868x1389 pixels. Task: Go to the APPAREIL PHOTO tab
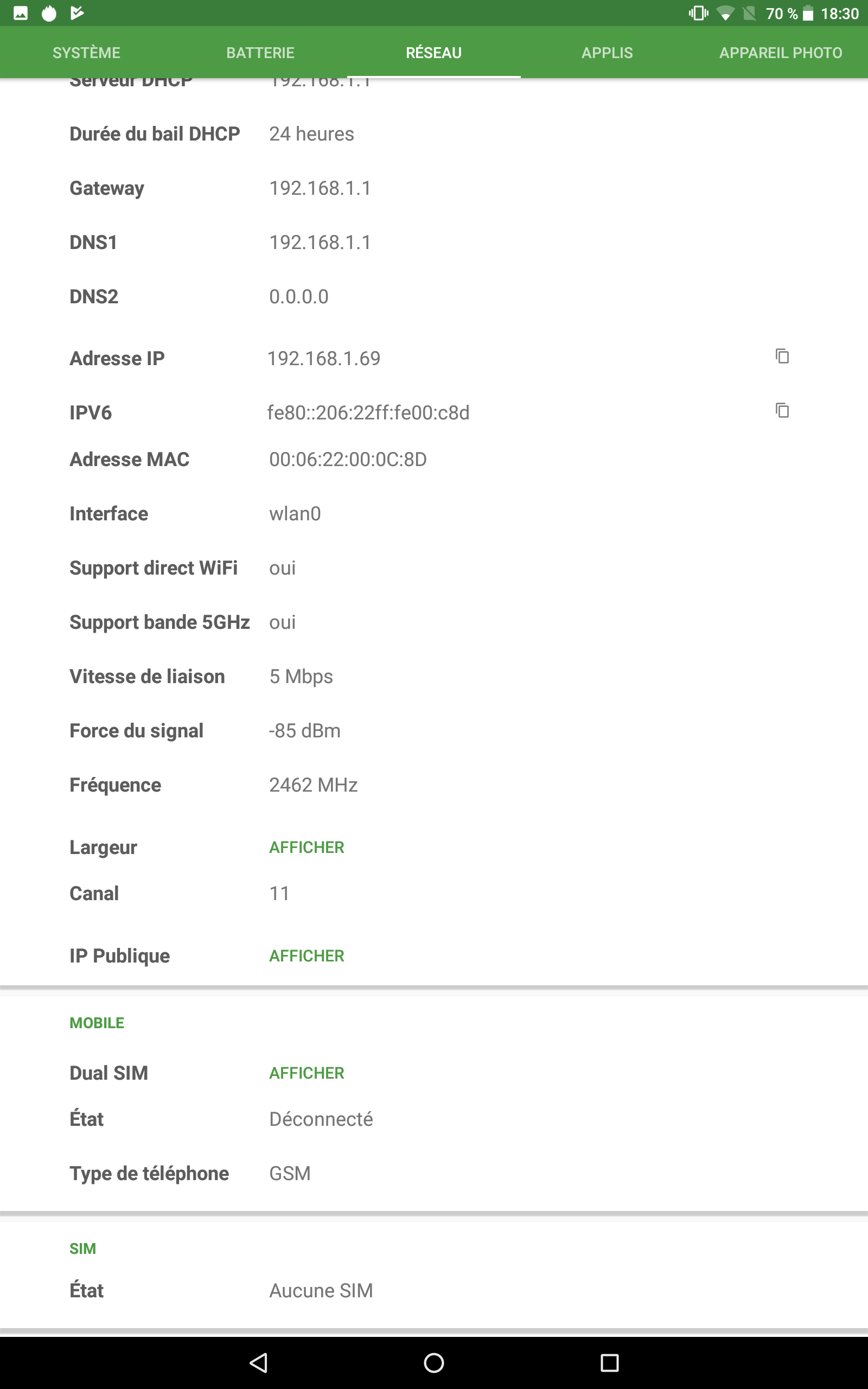(x=780, y=53)
